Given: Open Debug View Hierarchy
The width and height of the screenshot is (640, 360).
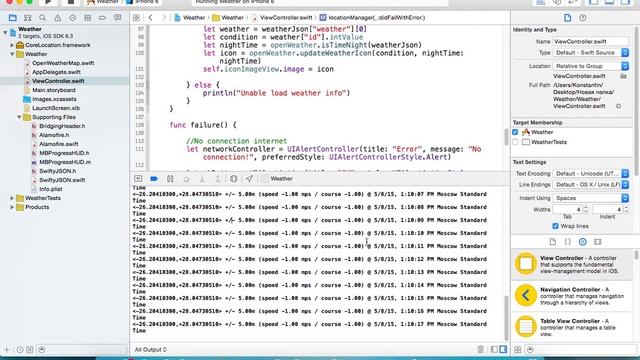Looking at the screenshot, I should point(233,178).
